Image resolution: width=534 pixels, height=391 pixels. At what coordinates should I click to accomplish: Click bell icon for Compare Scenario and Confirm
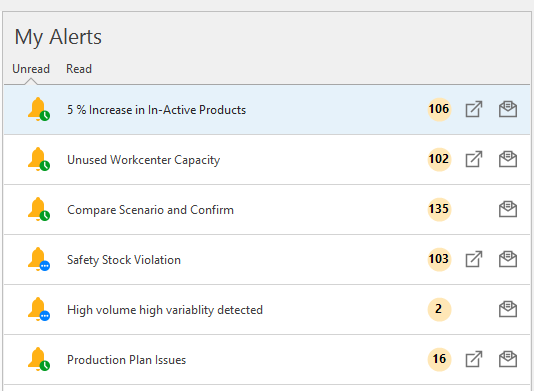point(39,209)
